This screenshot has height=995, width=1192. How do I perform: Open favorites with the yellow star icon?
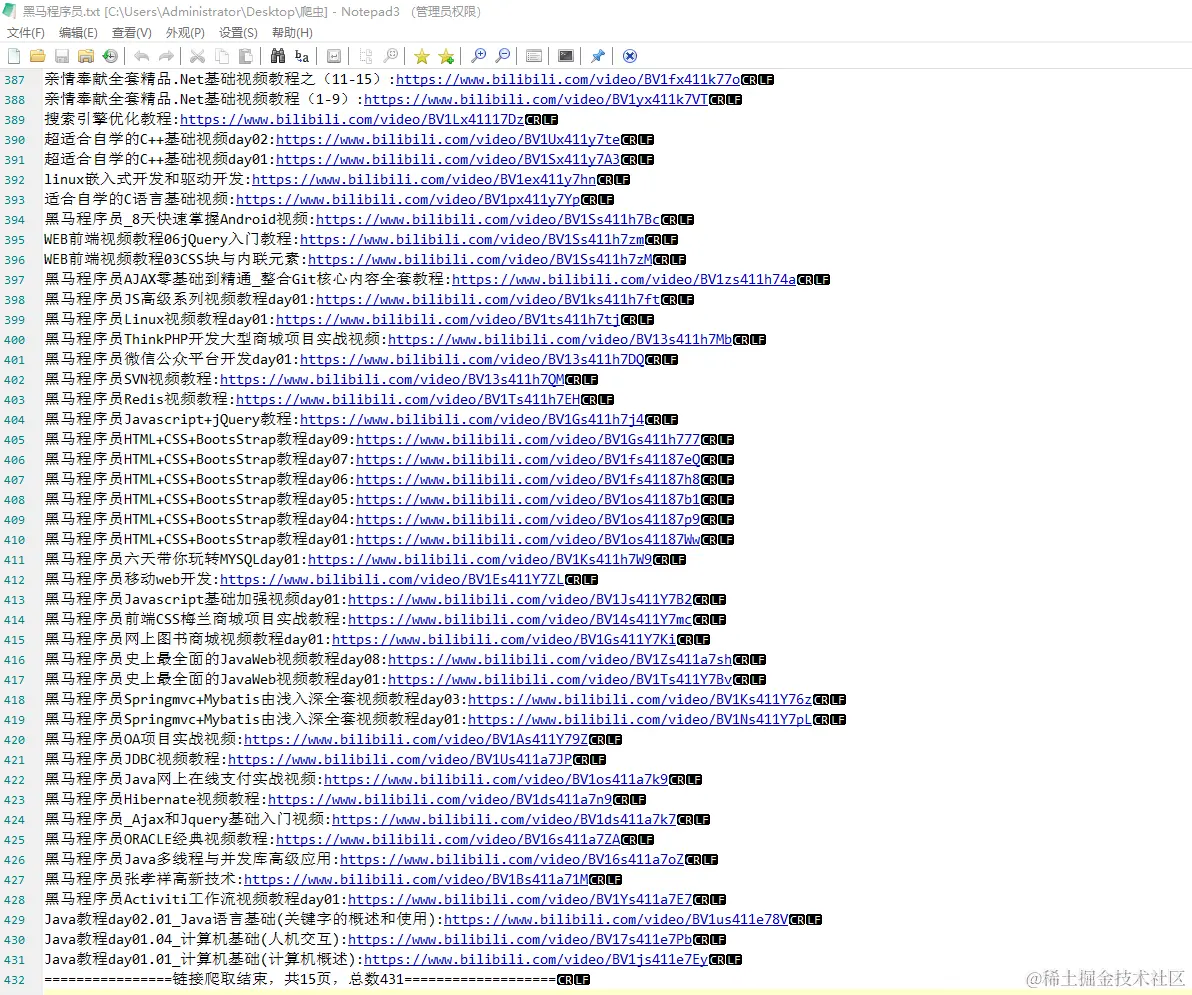pyautogui.click(x=422, y=56)
